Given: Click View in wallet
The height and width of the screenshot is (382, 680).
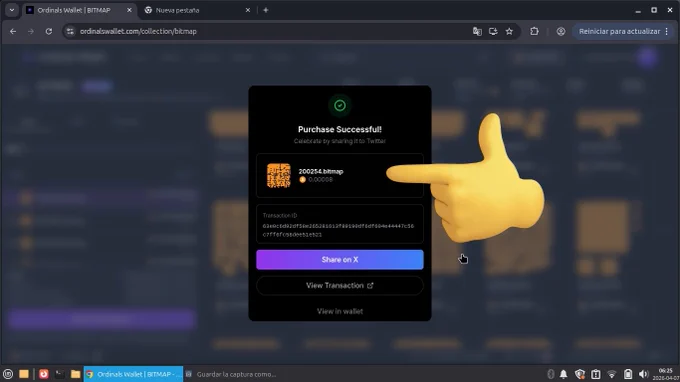Looking at the screenshot, I should [340, 311].
